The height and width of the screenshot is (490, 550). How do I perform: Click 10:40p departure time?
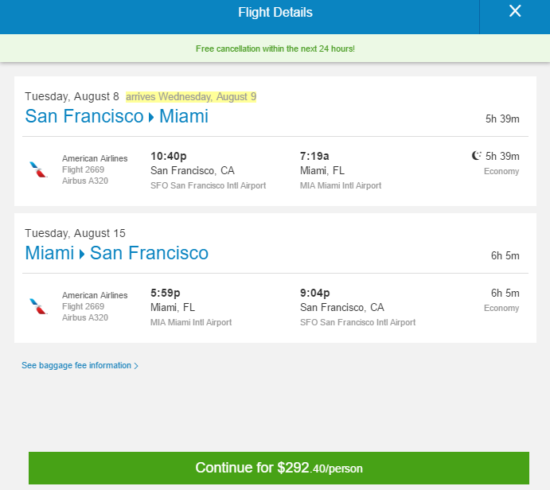tap(168, 156)
